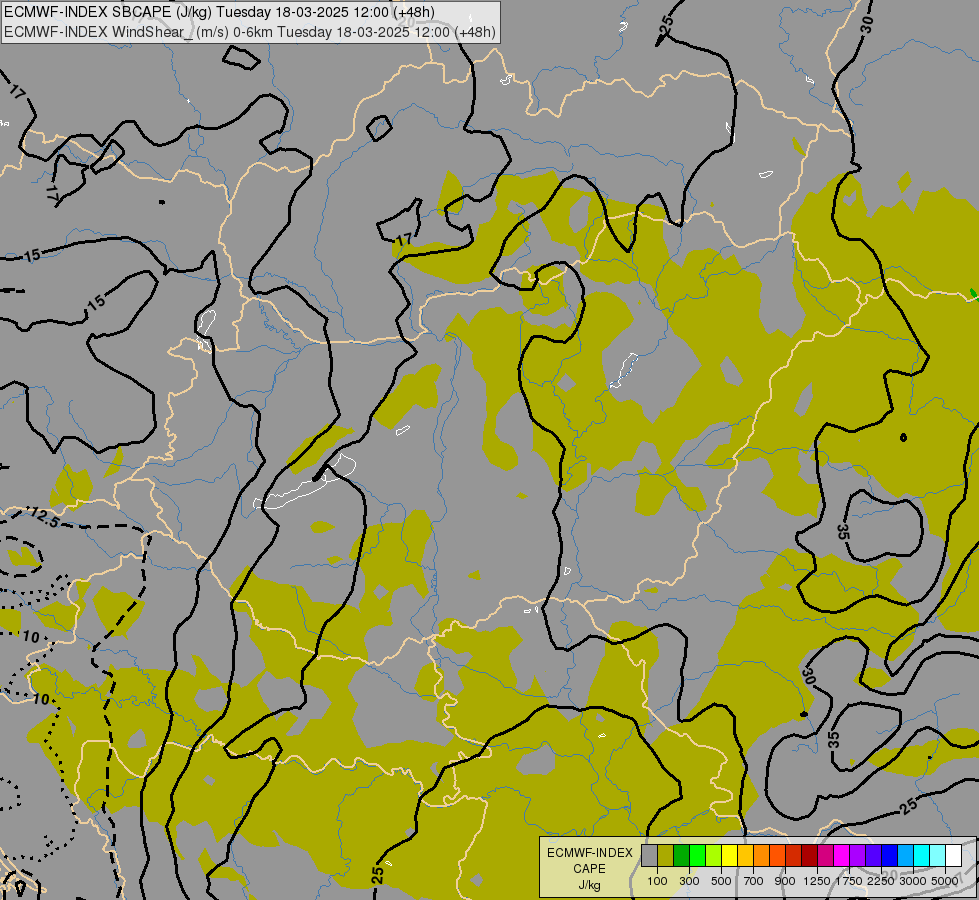Click the gray swatch in the CAPE legend
Viewport: 979px width, 900px height.
(649, 855)
